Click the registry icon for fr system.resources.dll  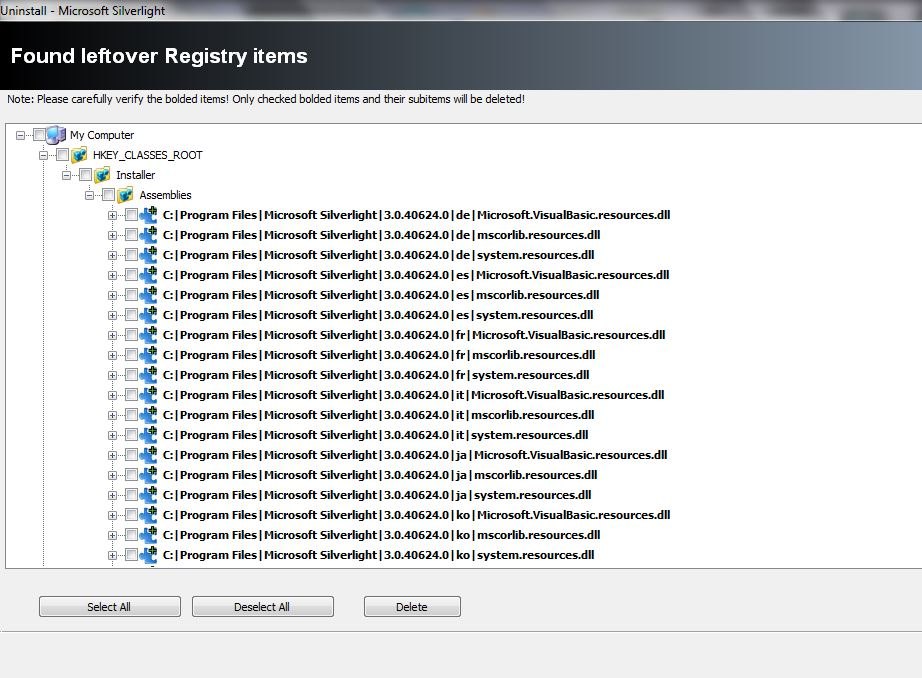click(148, 375)
